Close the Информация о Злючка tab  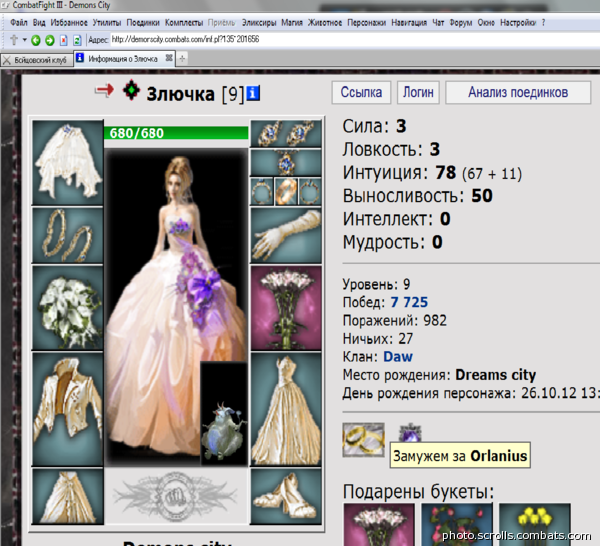coord(169,58)
